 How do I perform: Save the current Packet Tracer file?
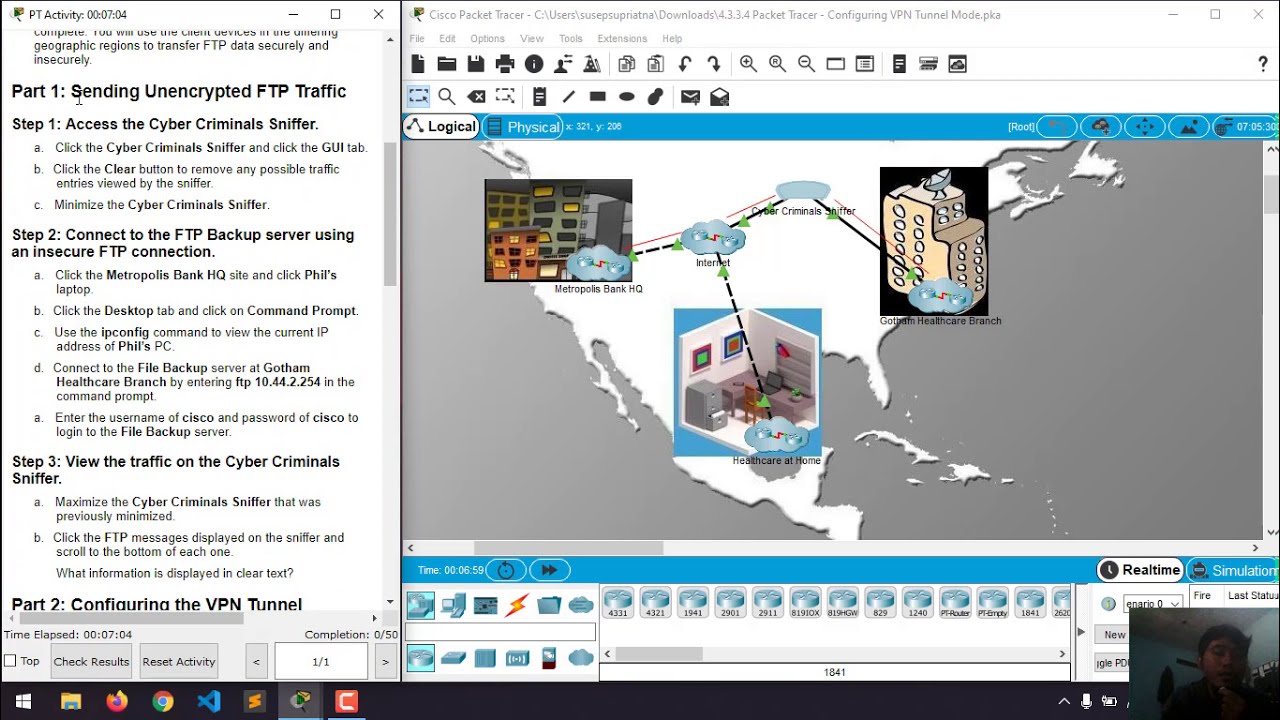click(x=476, y=64)
